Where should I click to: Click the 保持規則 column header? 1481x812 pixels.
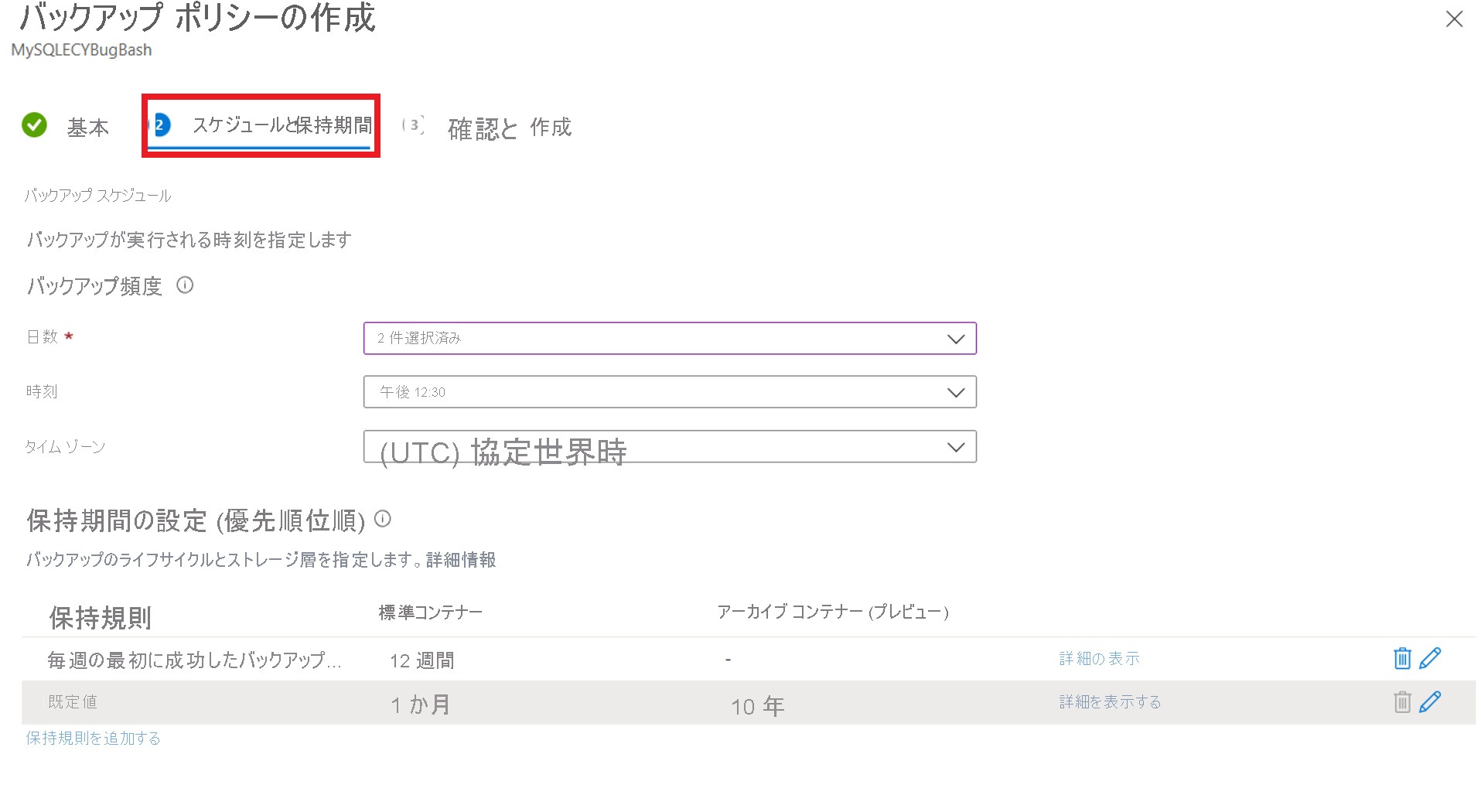coord(101,618)
